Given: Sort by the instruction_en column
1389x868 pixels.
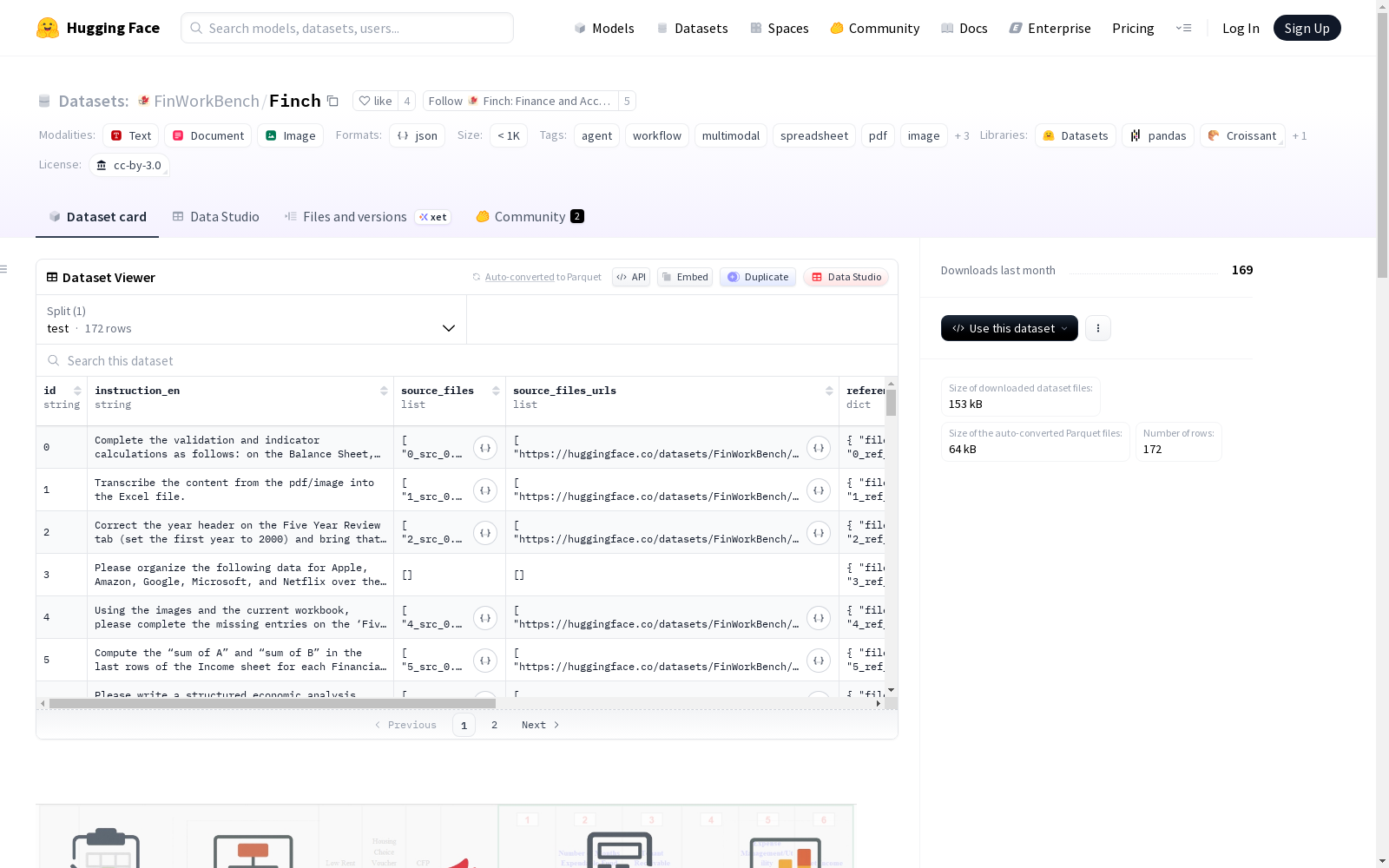Looking at the screenshot, I should [384, 391].
